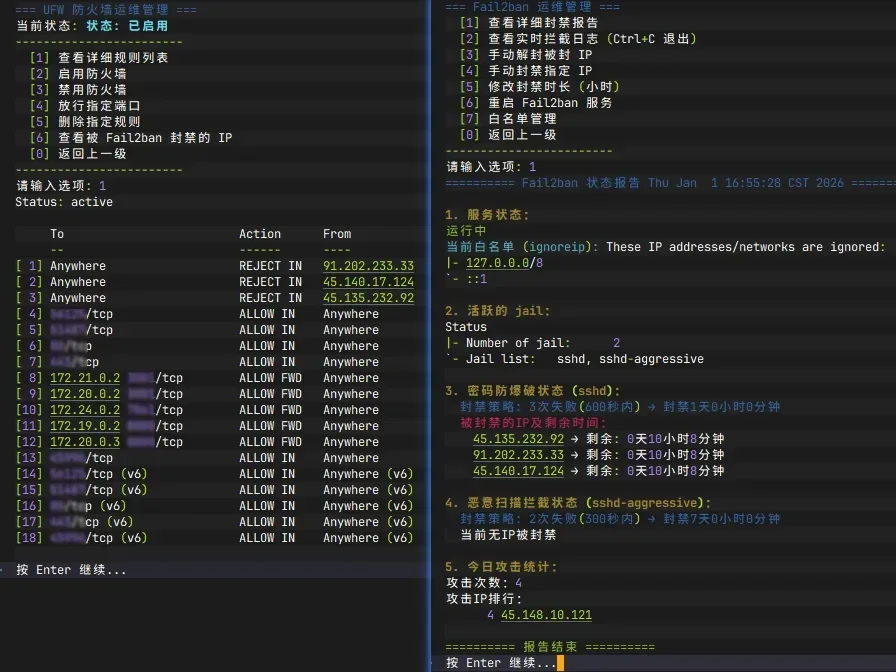Click the UFW pane 按 Enter 继续 prompt

(71, 570)
